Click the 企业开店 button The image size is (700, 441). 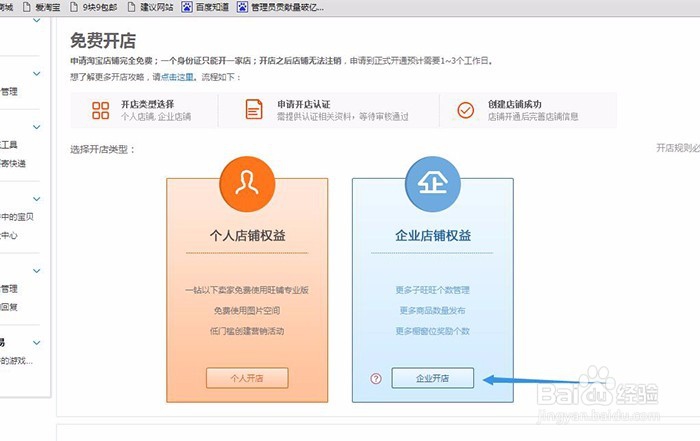coord(433,378)
